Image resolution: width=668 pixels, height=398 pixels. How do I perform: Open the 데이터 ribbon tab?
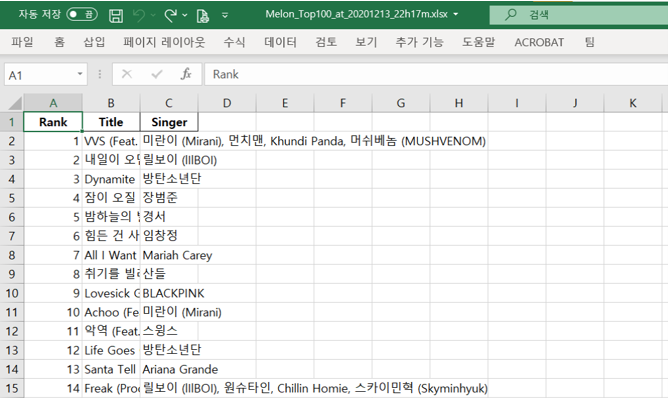[280, 42]
